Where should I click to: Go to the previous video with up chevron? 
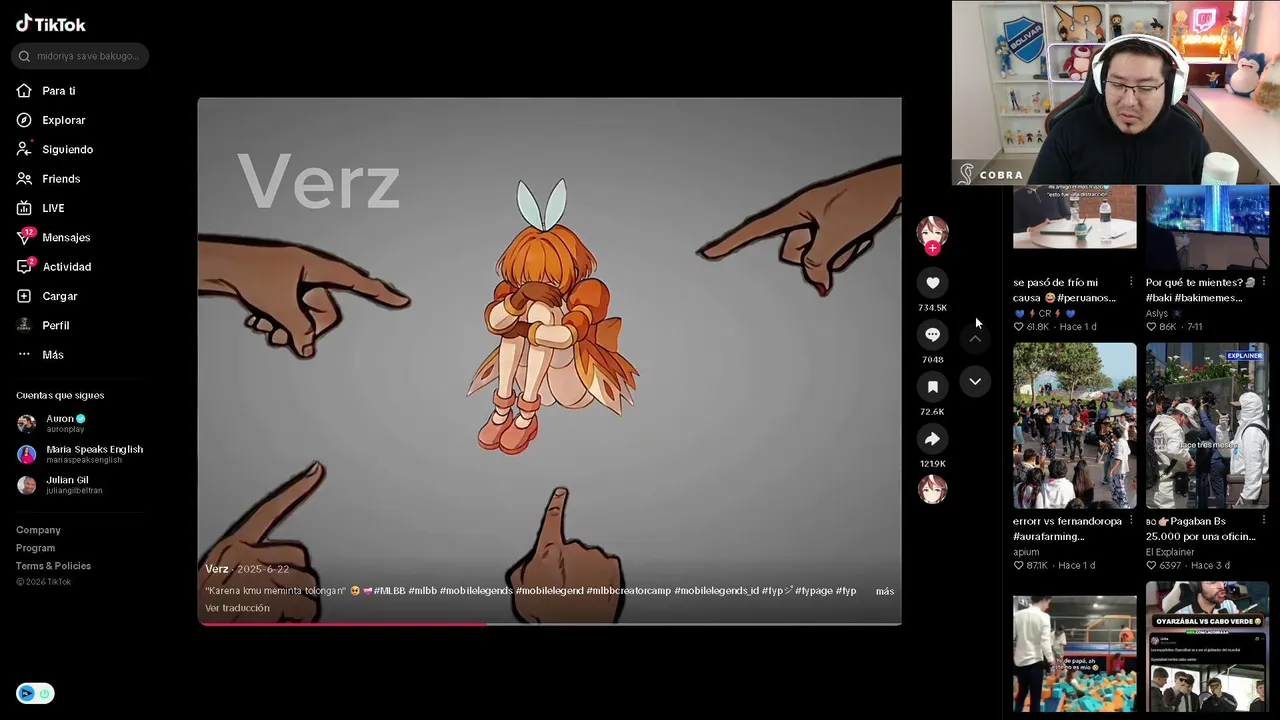click(975, 339)
